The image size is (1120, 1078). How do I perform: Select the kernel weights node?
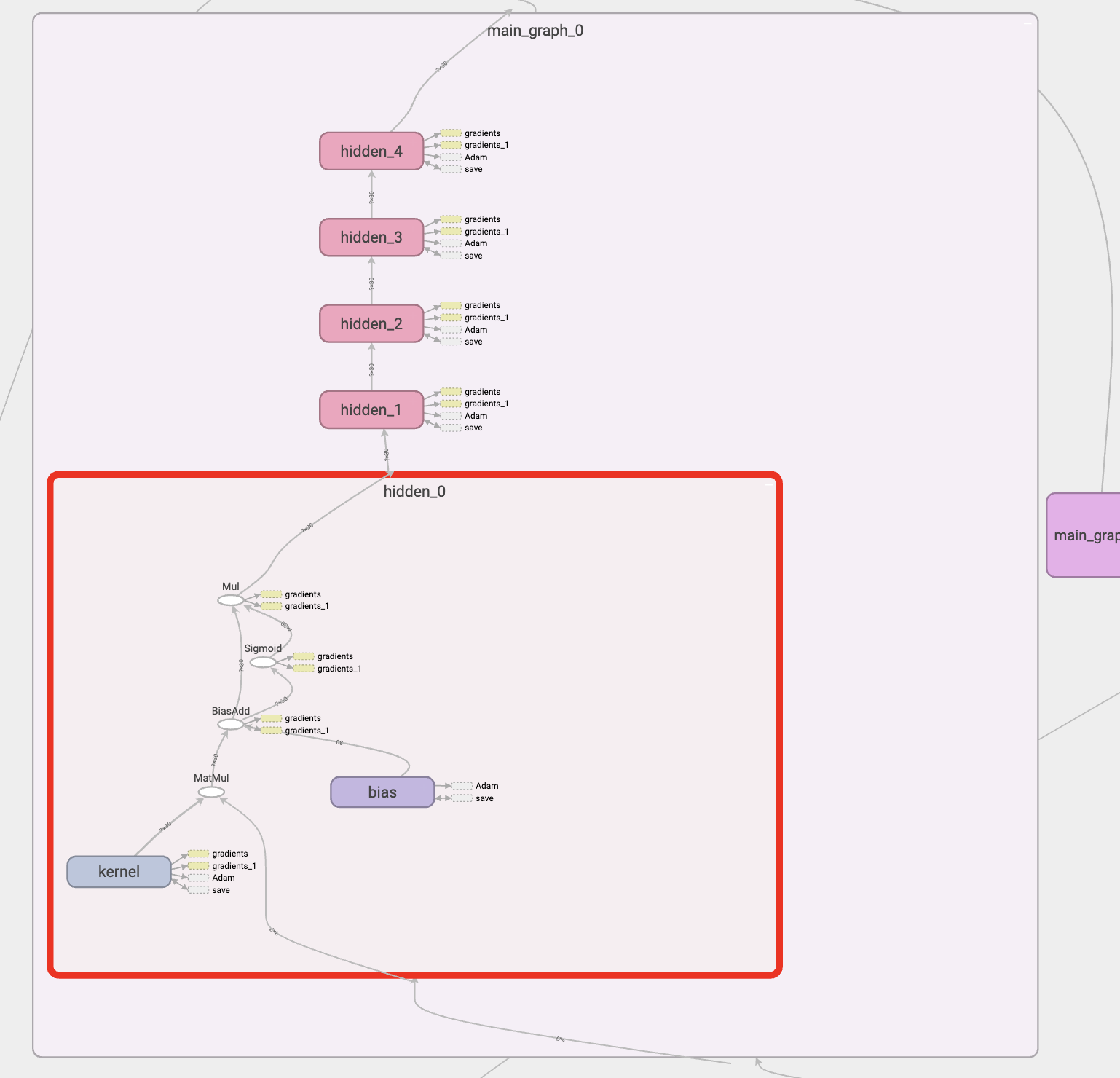119,871
